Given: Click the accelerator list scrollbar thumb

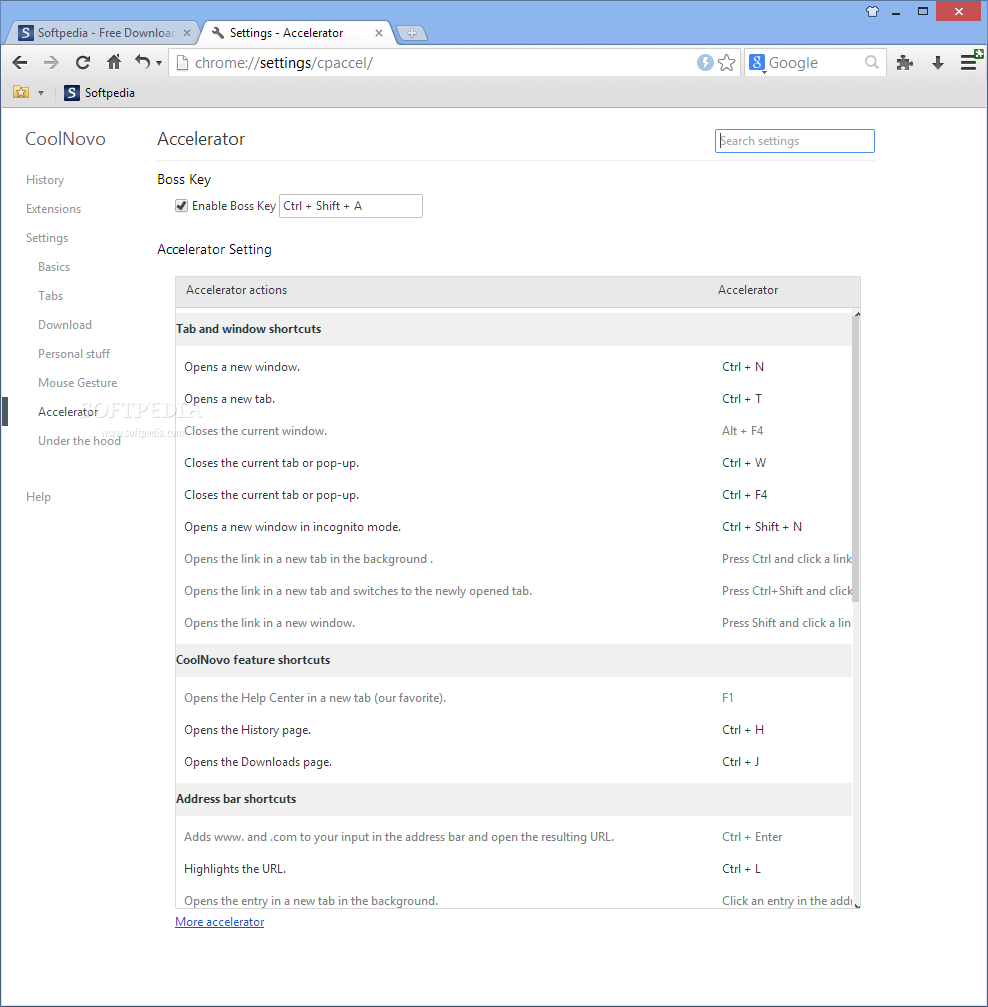Looking at the screenshot, I should click(x=856, y=460).
